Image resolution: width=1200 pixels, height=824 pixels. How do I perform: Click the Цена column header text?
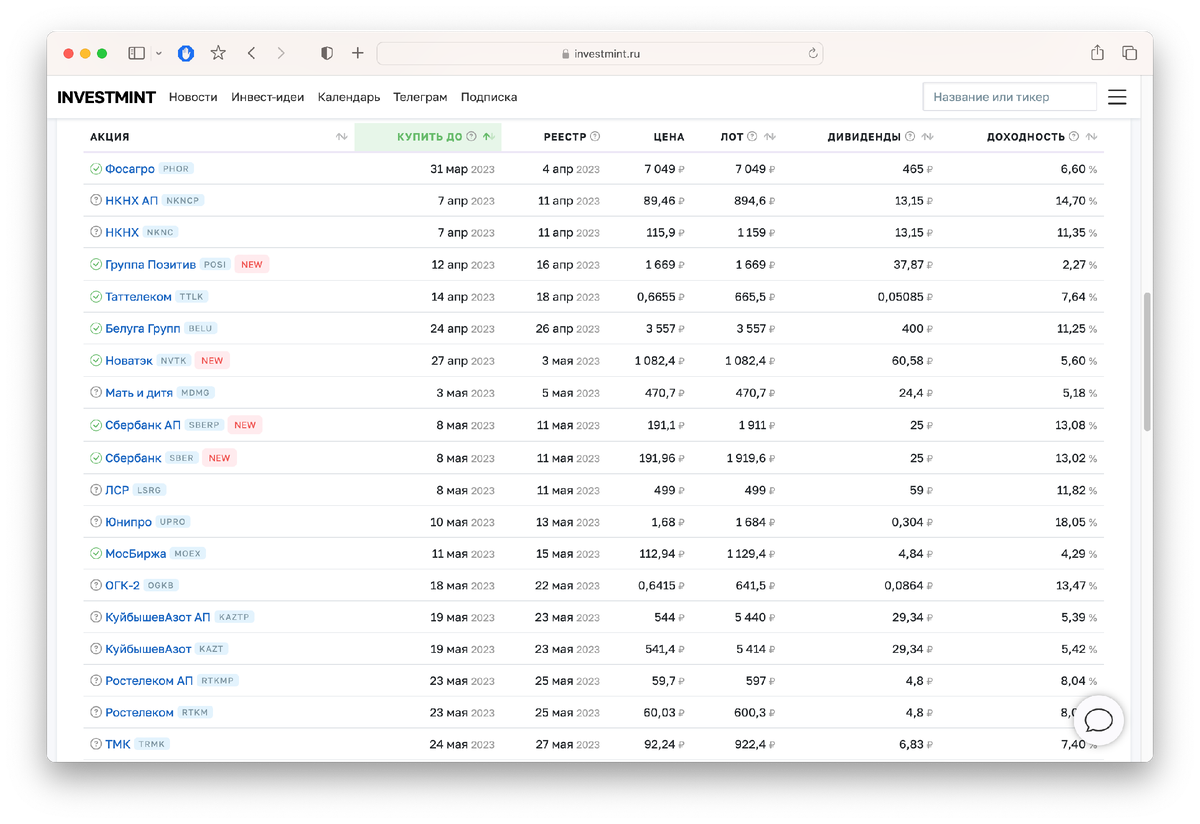(x=669, y=137)
